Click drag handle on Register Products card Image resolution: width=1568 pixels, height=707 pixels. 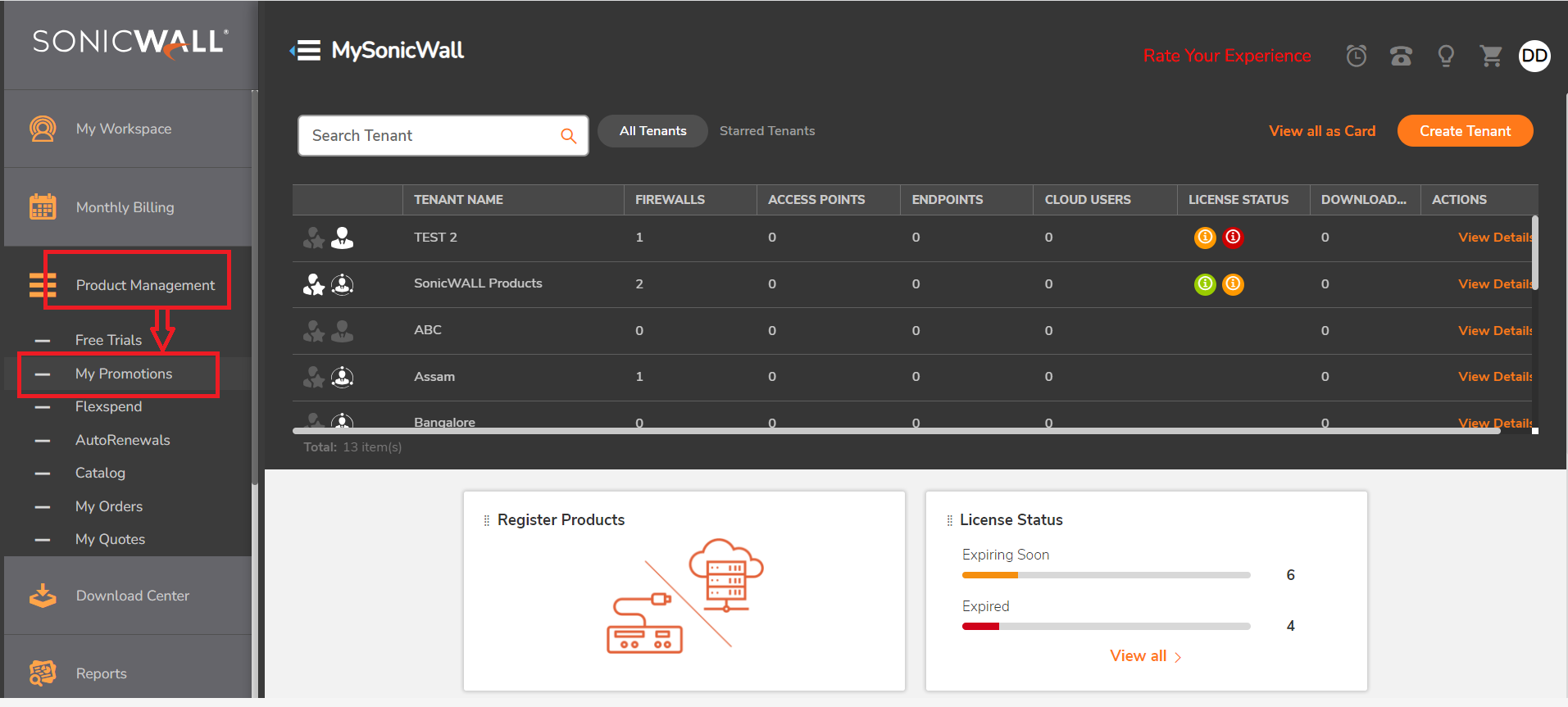point(486,520)
